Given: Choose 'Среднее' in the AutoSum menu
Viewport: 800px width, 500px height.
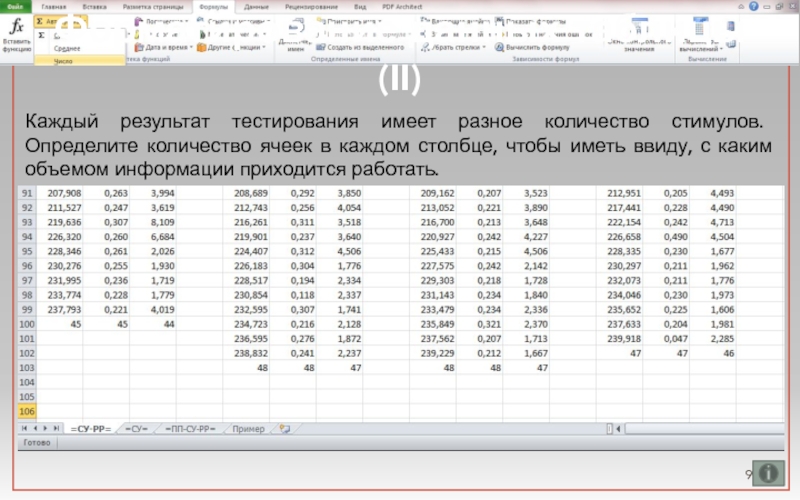Looking at the screenshot, I should tap(67, 47).
